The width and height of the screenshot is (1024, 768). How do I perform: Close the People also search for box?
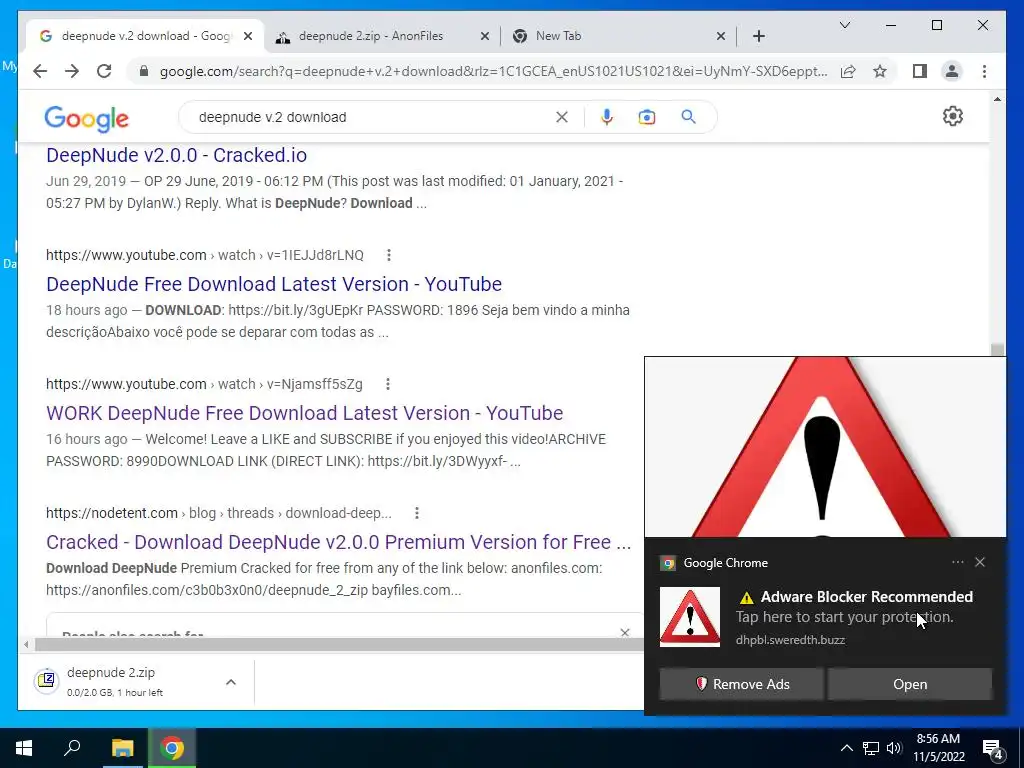625,632
